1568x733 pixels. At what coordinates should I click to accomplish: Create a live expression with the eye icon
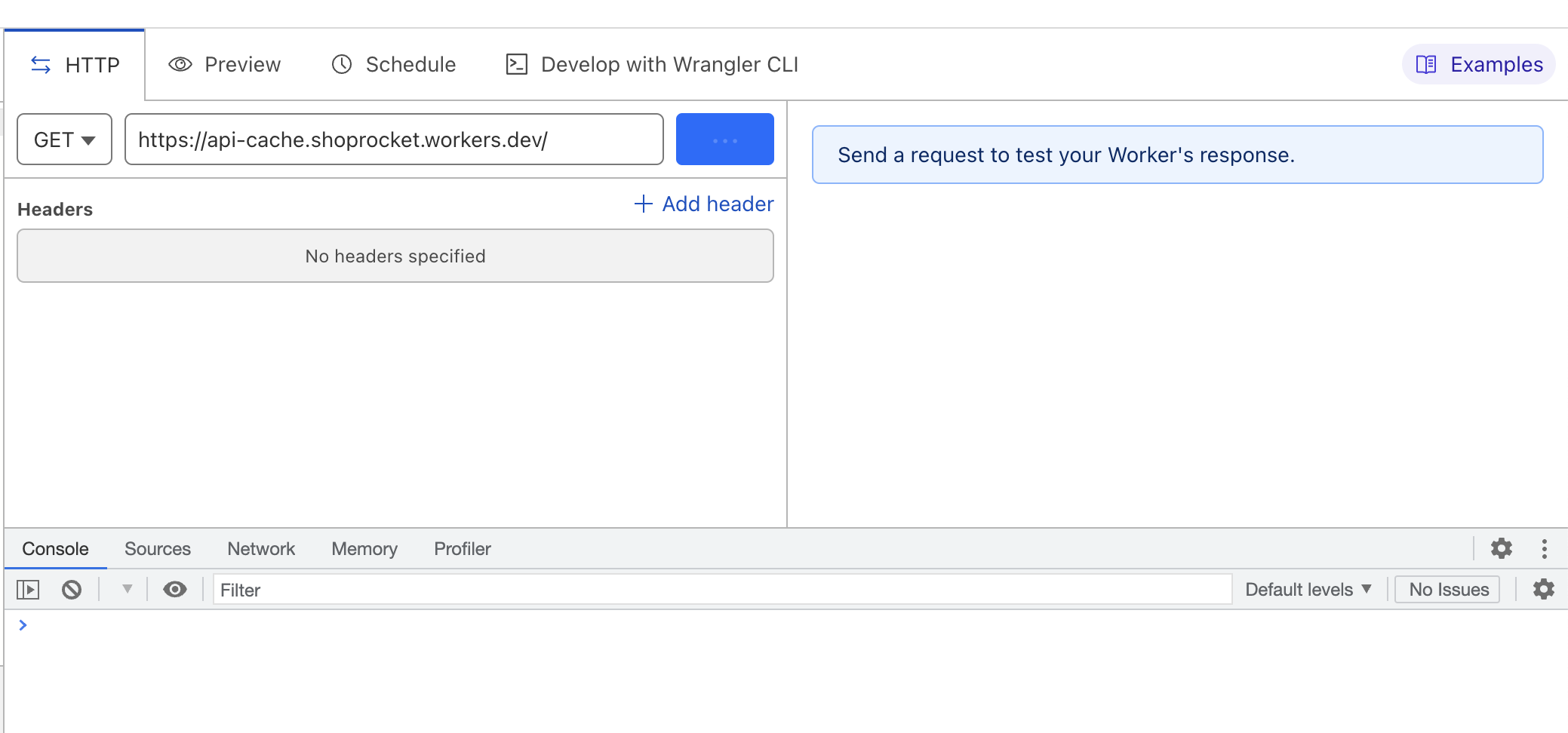175,589
